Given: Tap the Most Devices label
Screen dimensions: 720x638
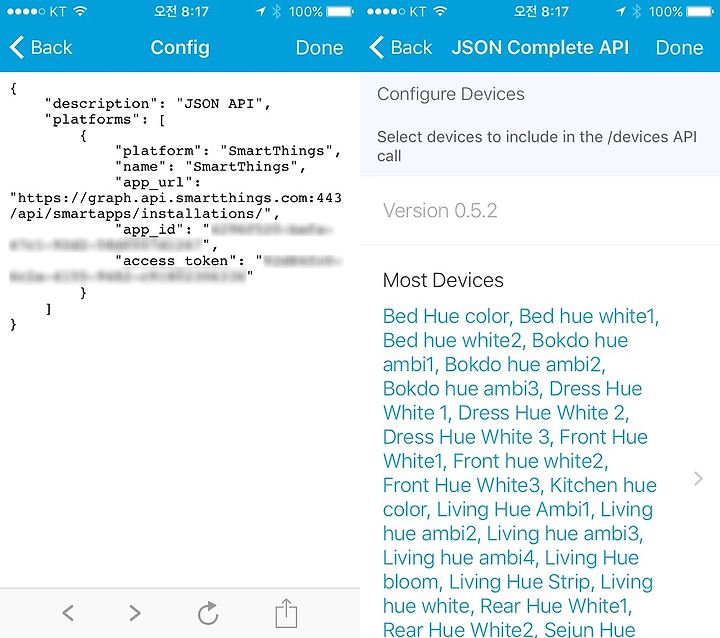Looking at the screenshot, I should pyautogui.click(x=443, y=280).
